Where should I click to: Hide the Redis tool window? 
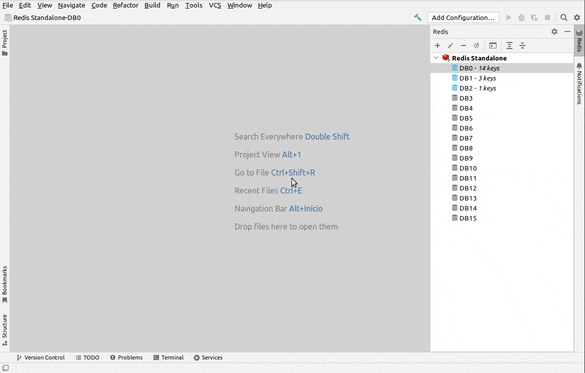coord(567,32)
